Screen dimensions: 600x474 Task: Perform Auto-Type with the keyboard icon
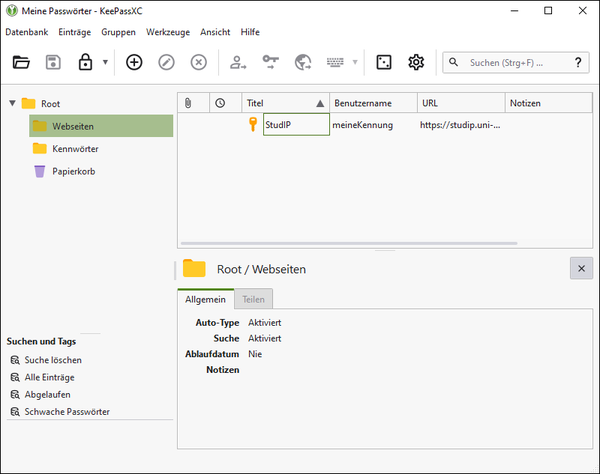click(335, 62)
